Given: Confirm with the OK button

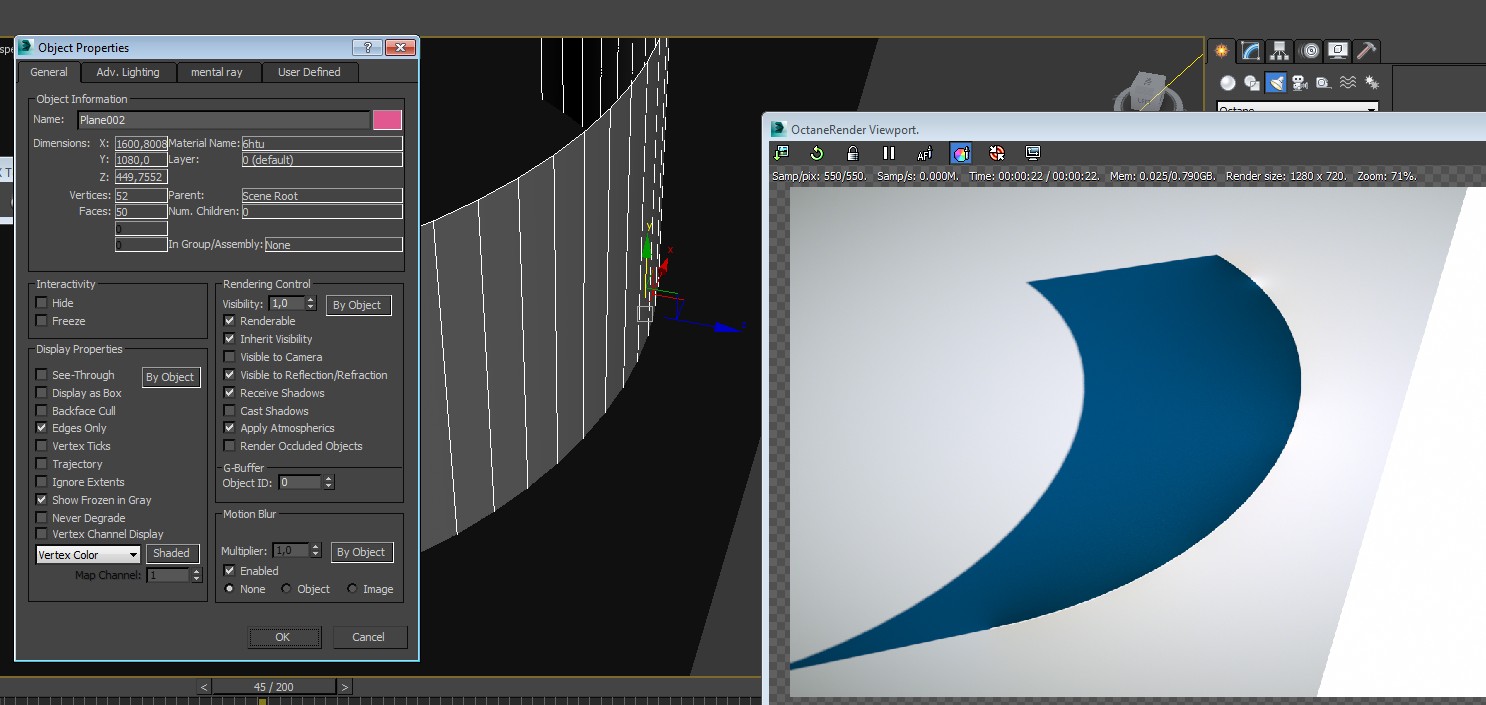Looking at the screenshot, I should click(x=283, y=637).
